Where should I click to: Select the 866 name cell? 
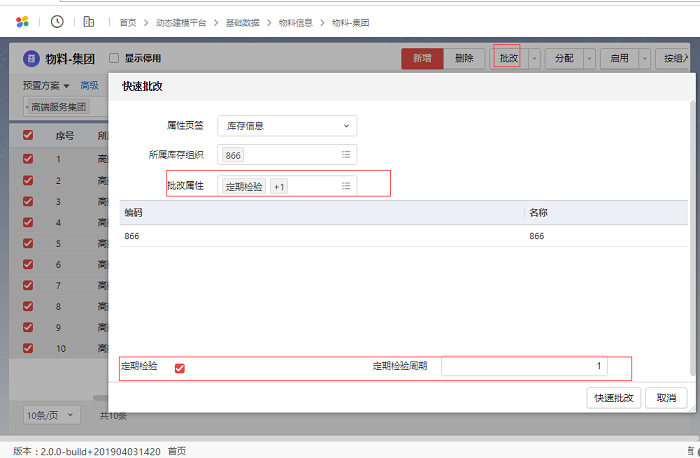pos(537,236)
